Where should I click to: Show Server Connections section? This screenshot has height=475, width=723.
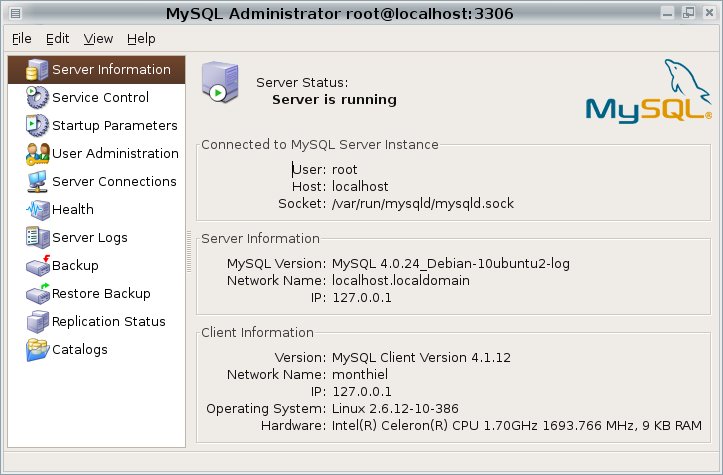point(114,181)
